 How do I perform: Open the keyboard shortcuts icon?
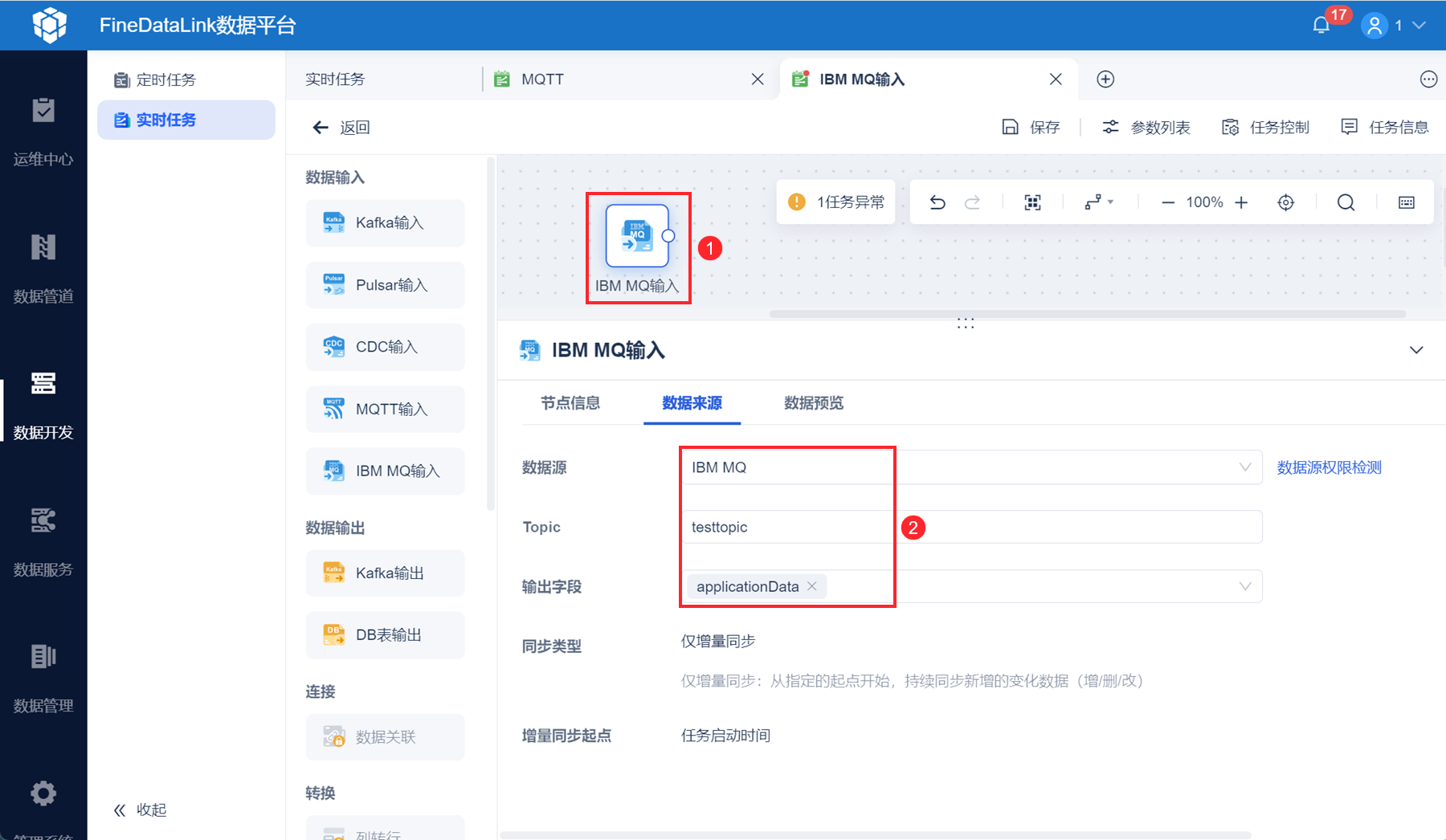[1407, 202]
